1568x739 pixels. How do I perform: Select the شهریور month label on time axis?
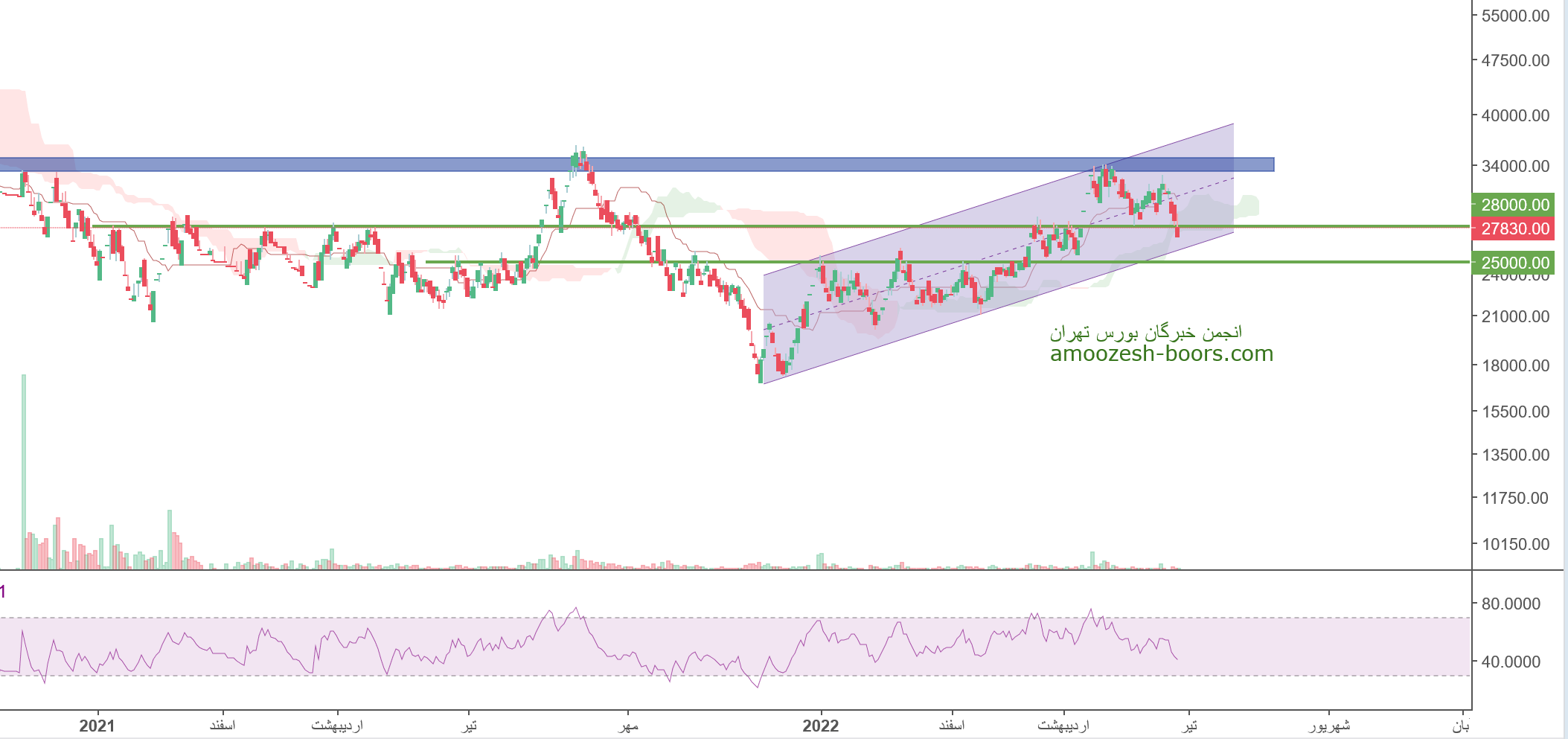tap(1328, 726)
